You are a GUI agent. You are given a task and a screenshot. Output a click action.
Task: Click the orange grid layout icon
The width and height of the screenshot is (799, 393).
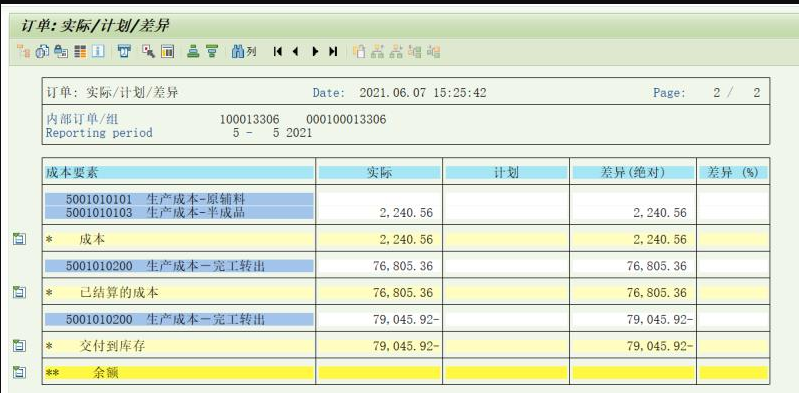pos(80,51)
